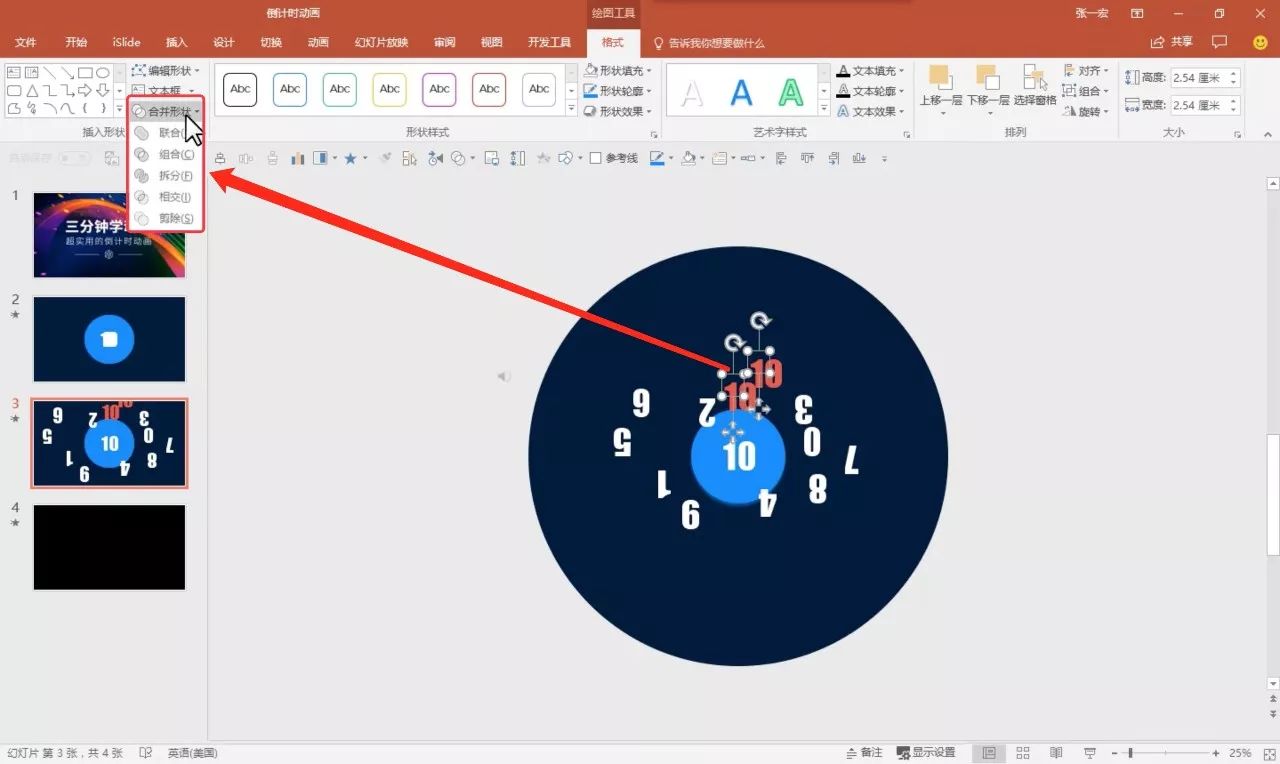Open the 旋转 rotate dropdown
The width and height of the screenshot is (1280, 764).
(1085, 111)
